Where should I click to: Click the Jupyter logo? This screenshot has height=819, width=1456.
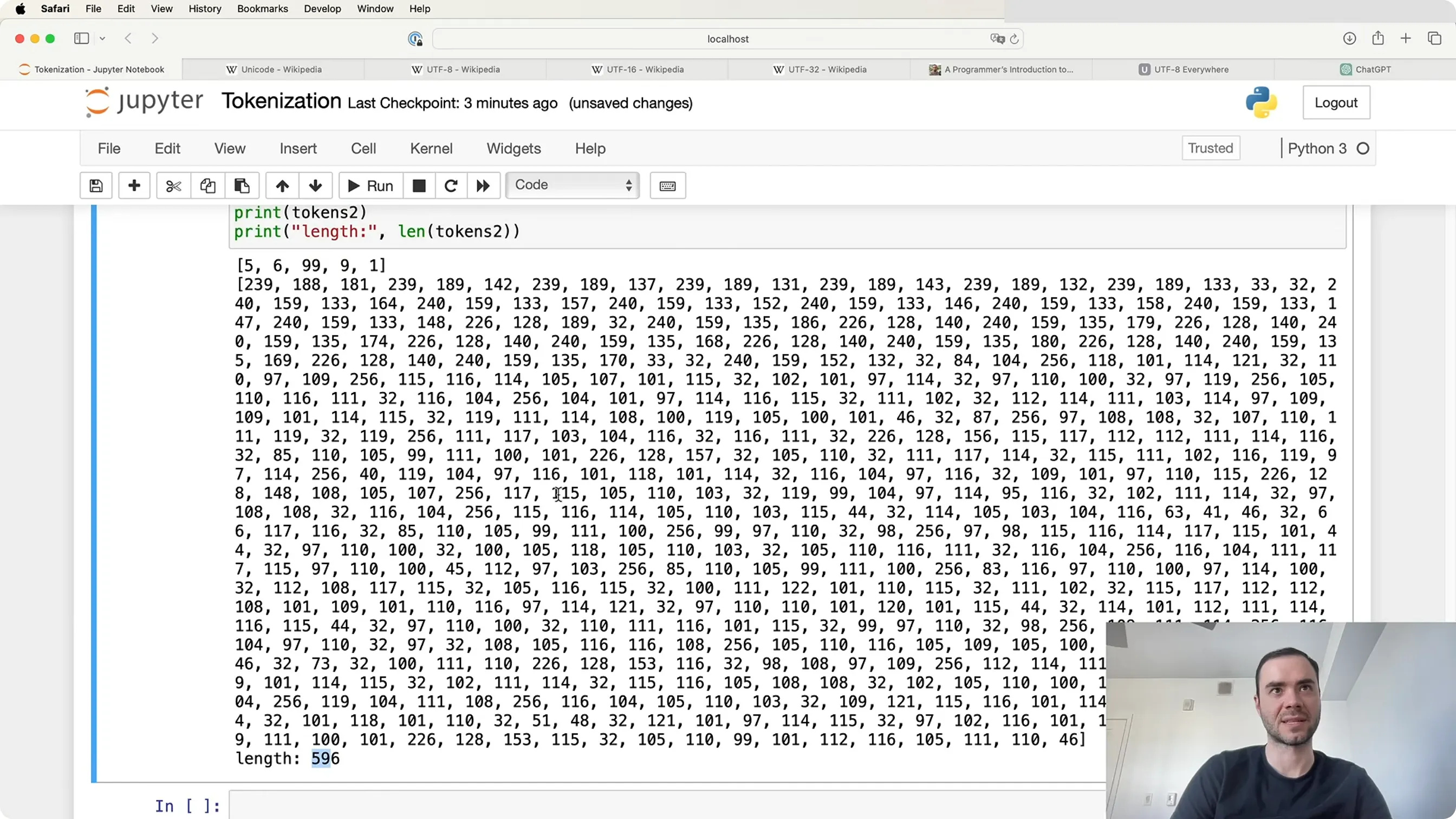click(144, 102)
